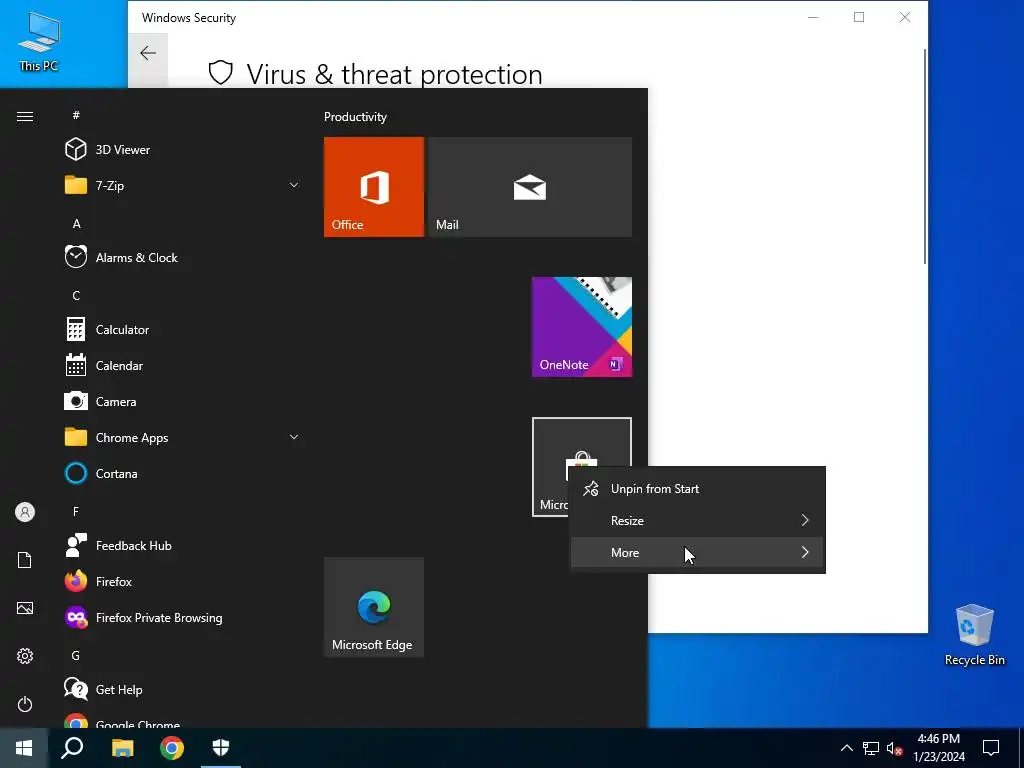This screenshot has height=768, width=1024.
Task: Open This PC desktop icon
Action: 39,41
